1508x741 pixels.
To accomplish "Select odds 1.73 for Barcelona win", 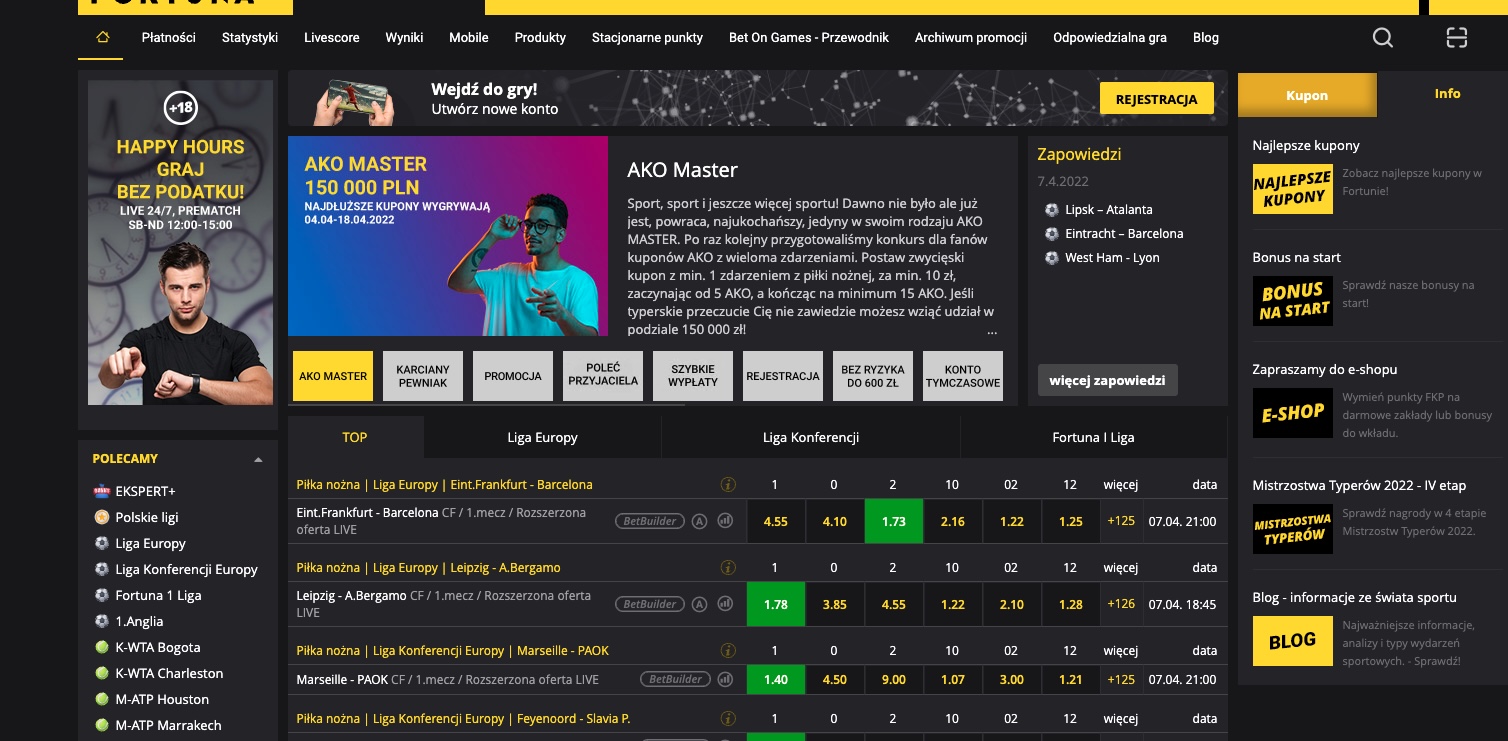I will point(894,522).
